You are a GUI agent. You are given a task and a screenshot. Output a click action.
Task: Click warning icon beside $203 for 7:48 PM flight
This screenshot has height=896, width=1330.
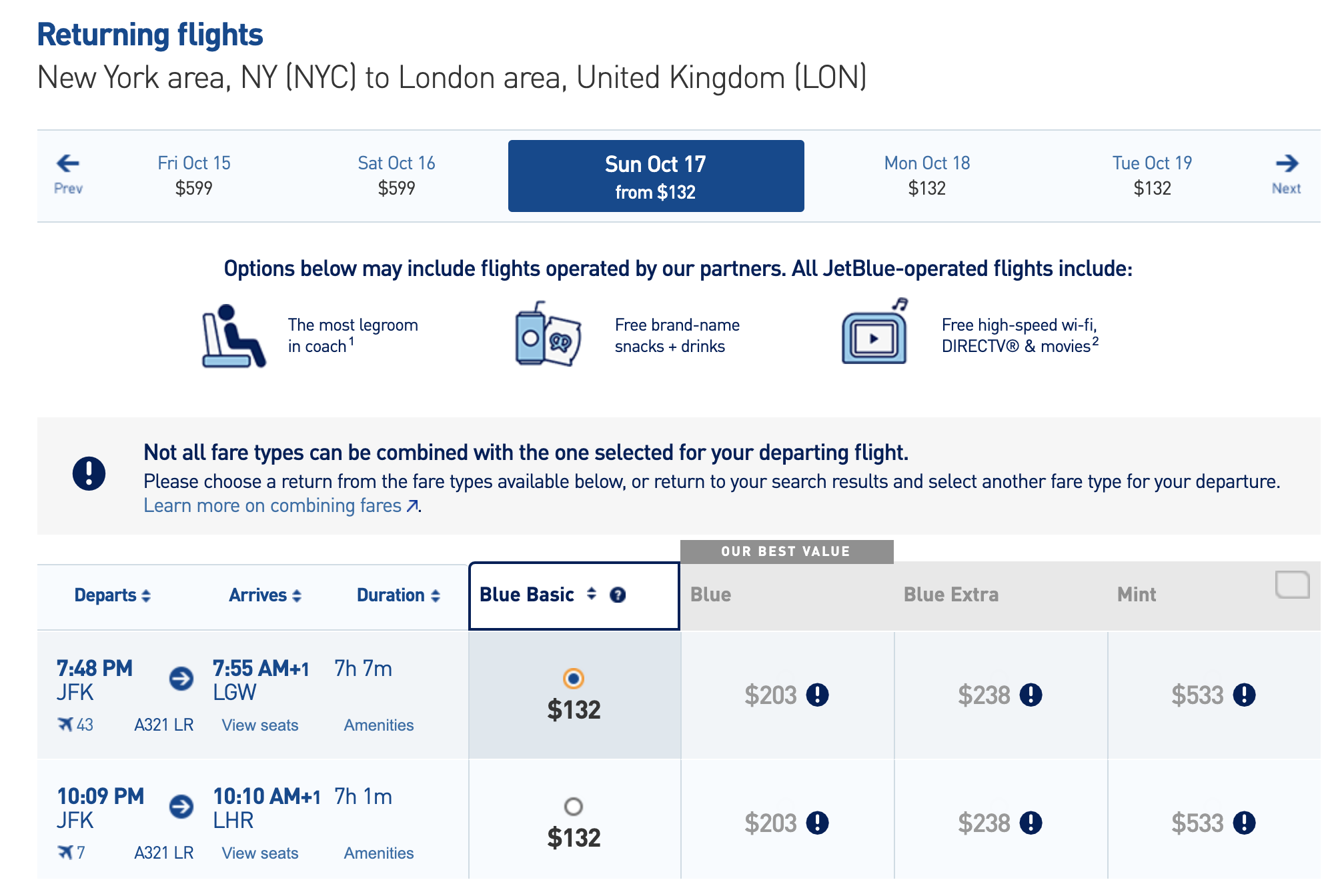pos(817,695)
